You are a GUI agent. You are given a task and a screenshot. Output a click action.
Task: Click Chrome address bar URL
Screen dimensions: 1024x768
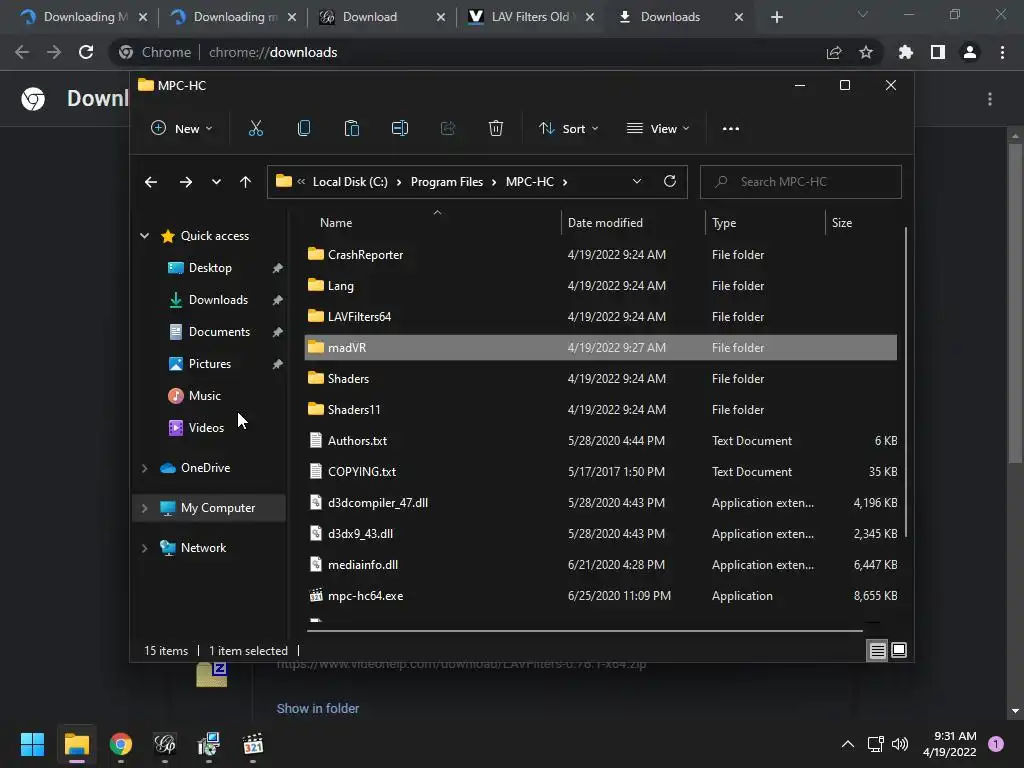click(273, 52)
